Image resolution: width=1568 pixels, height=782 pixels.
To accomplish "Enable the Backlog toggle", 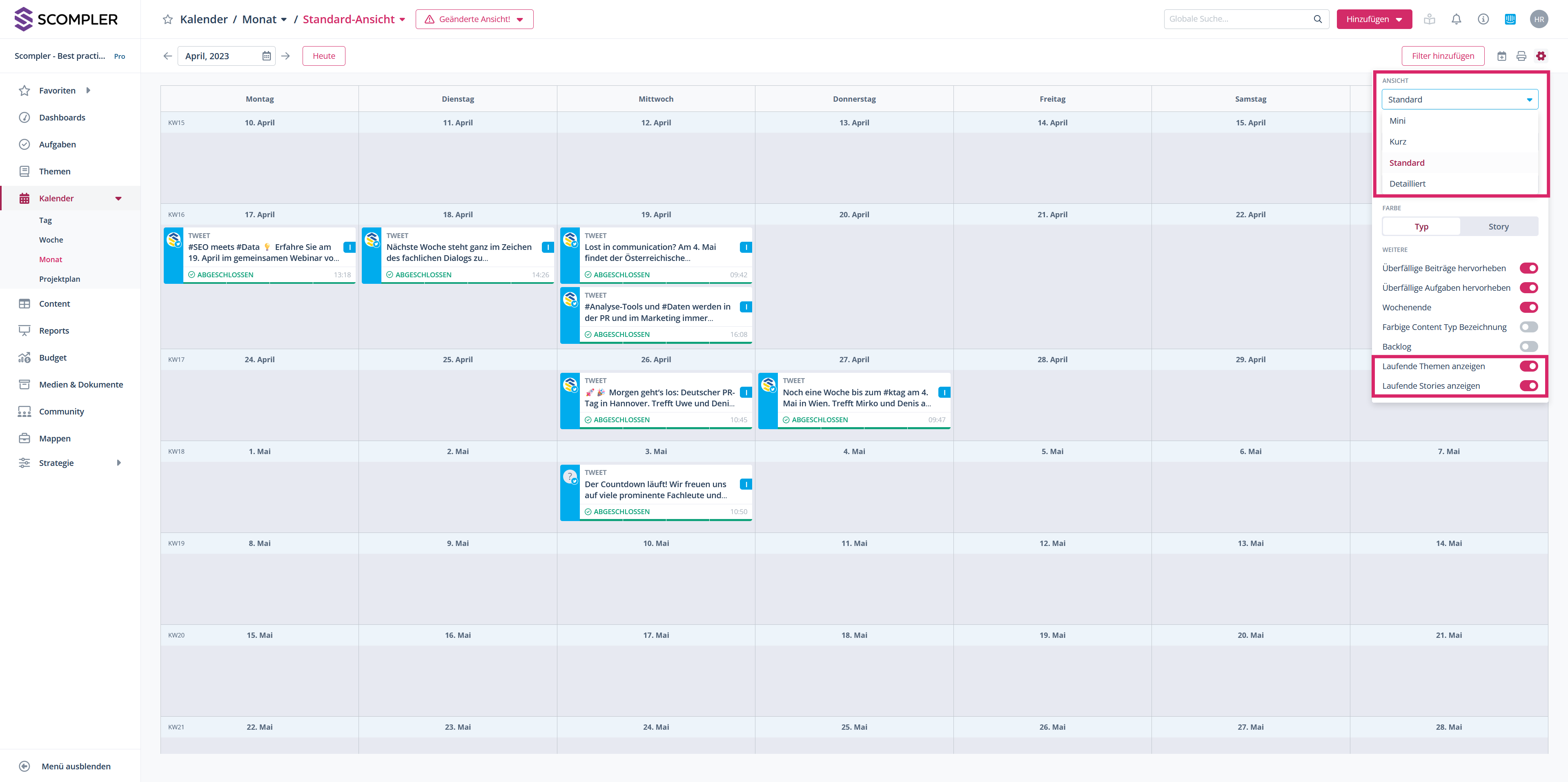I will (1528, 346).
